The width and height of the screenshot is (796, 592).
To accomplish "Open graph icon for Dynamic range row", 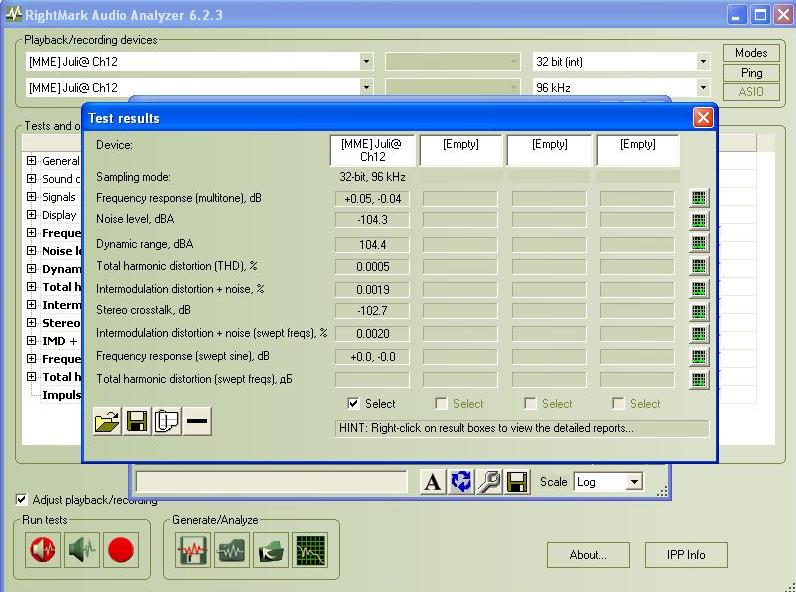I will [x=699, y=243].
